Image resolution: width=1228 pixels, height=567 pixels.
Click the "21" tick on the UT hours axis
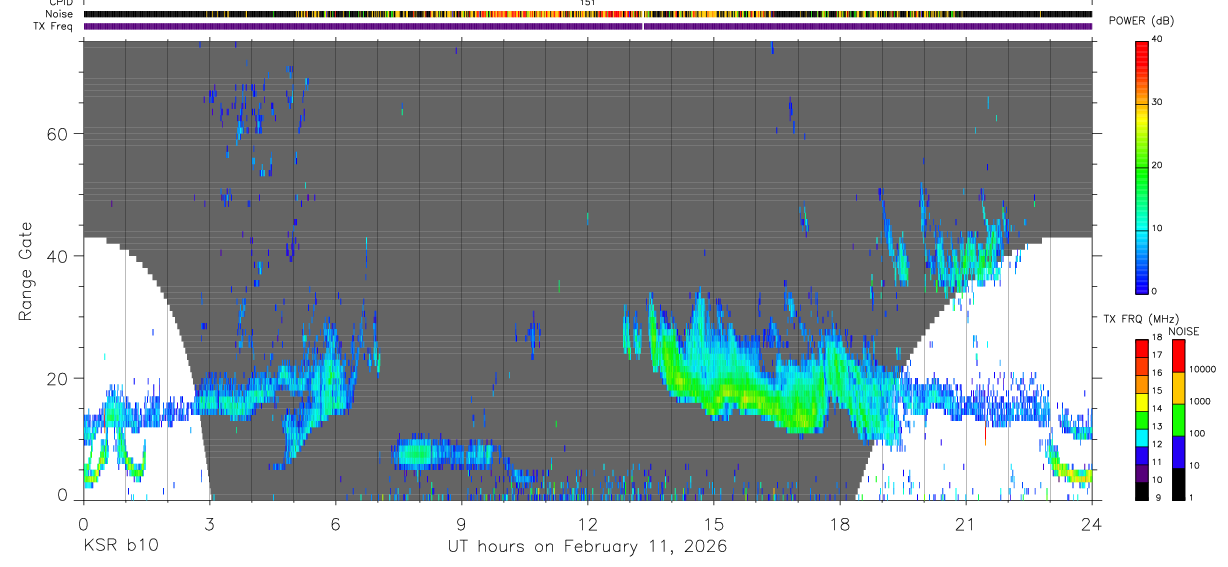[x=966, y=523]
